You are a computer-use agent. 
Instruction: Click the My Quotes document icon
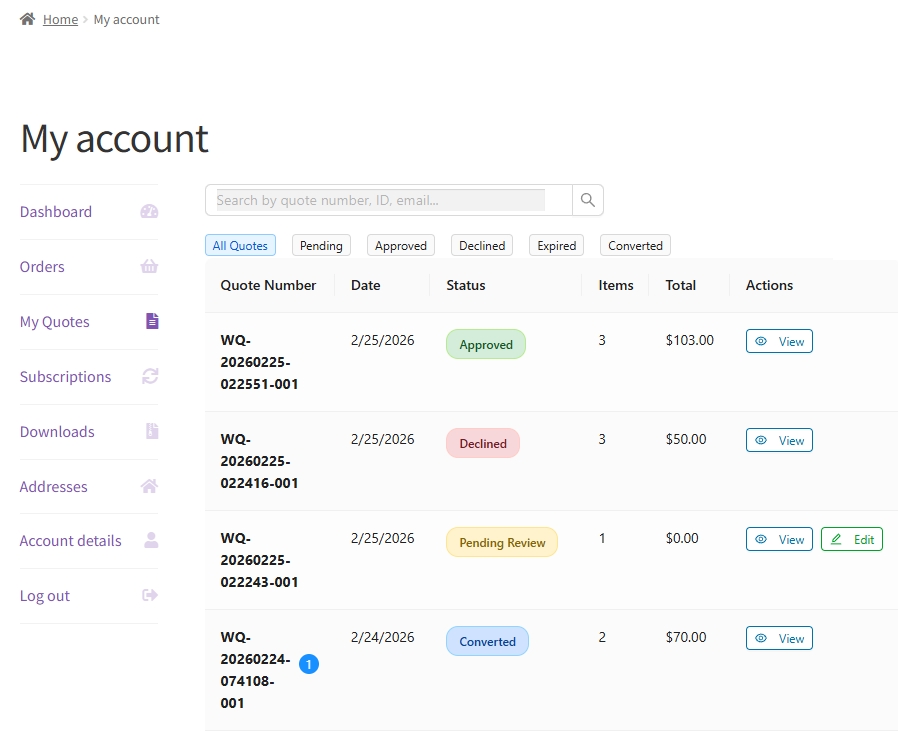coord(152,321)
